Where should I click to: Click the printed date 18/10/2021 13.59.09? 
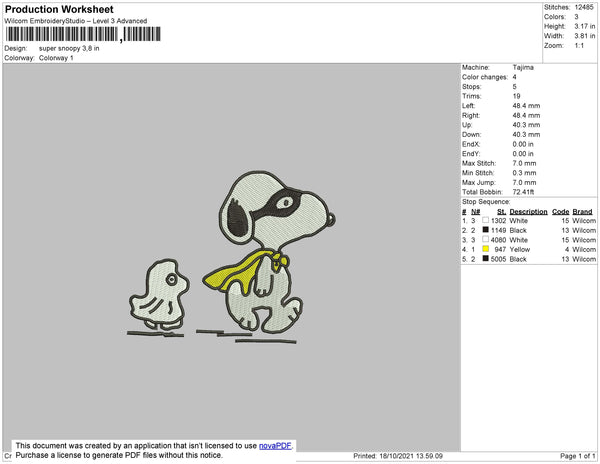[411, 456]
